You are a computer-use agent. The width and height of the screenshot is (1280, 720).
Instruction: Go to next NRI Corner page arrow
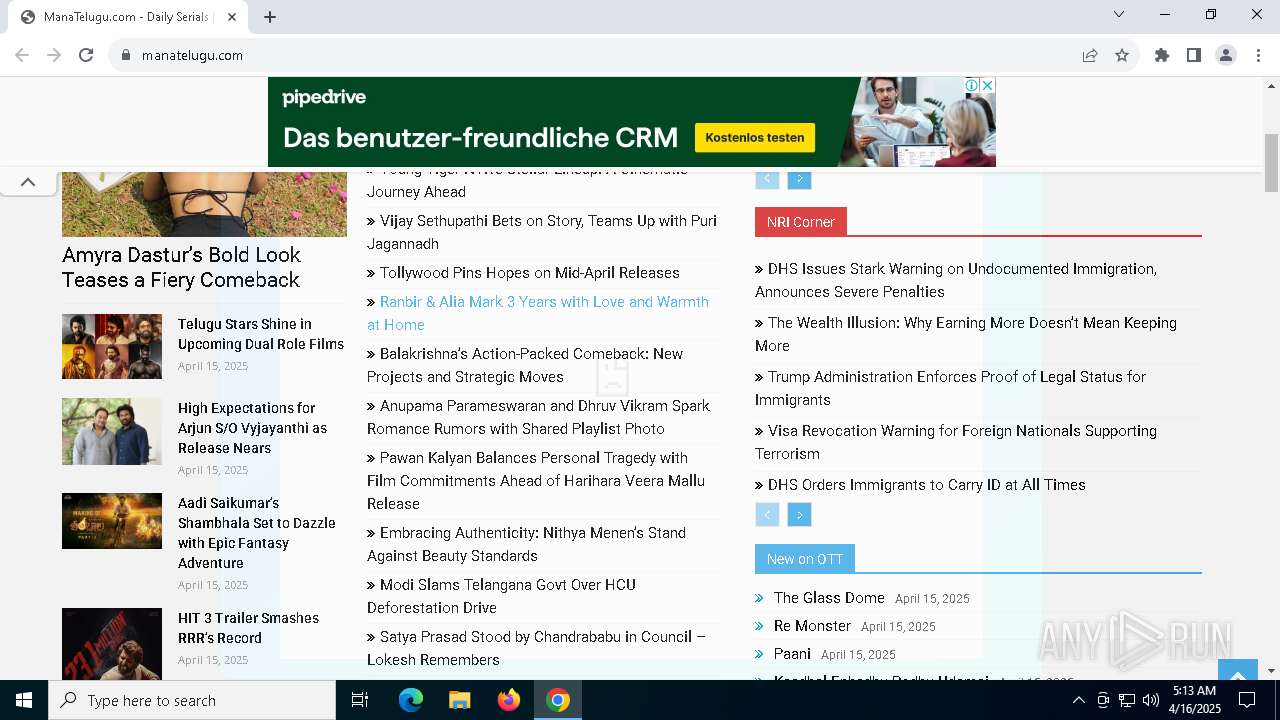[799, 515]
